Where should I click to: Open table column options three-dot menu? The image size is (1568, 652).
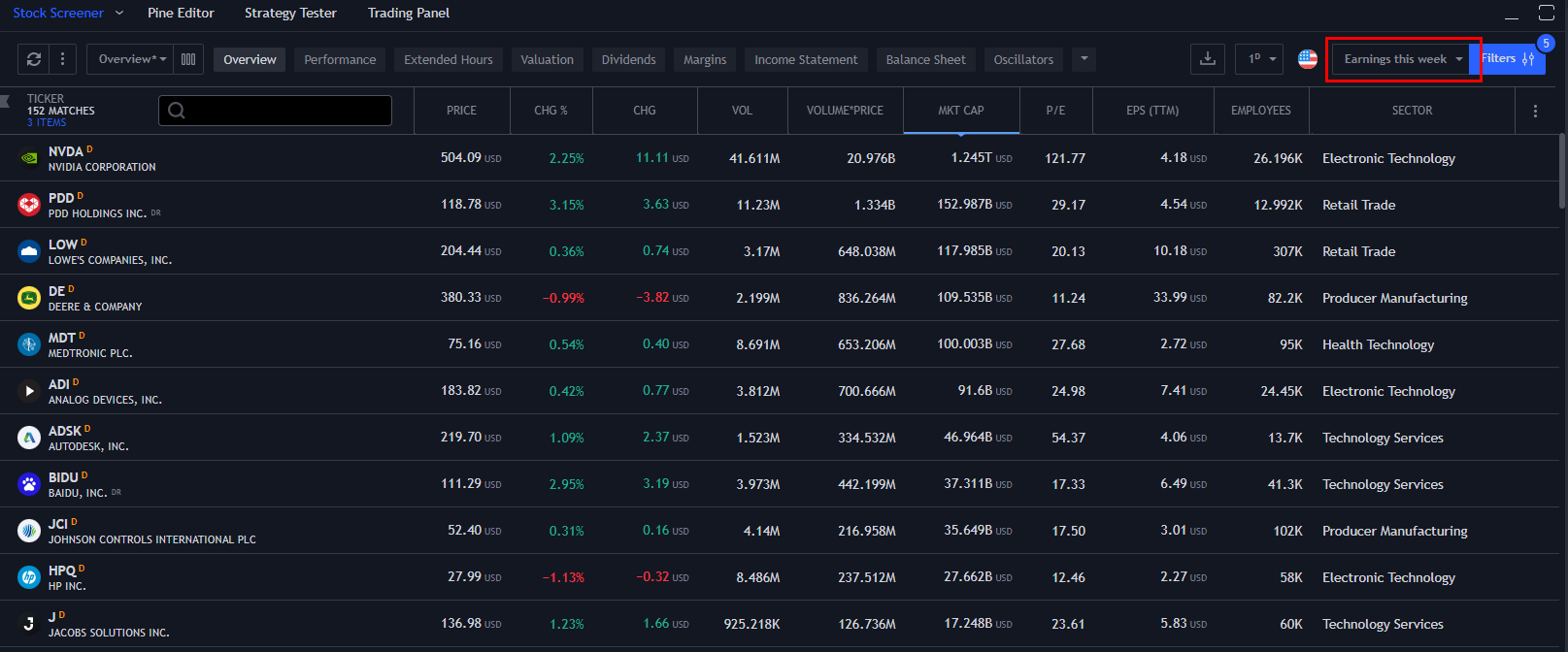[x=1535, y=111]
